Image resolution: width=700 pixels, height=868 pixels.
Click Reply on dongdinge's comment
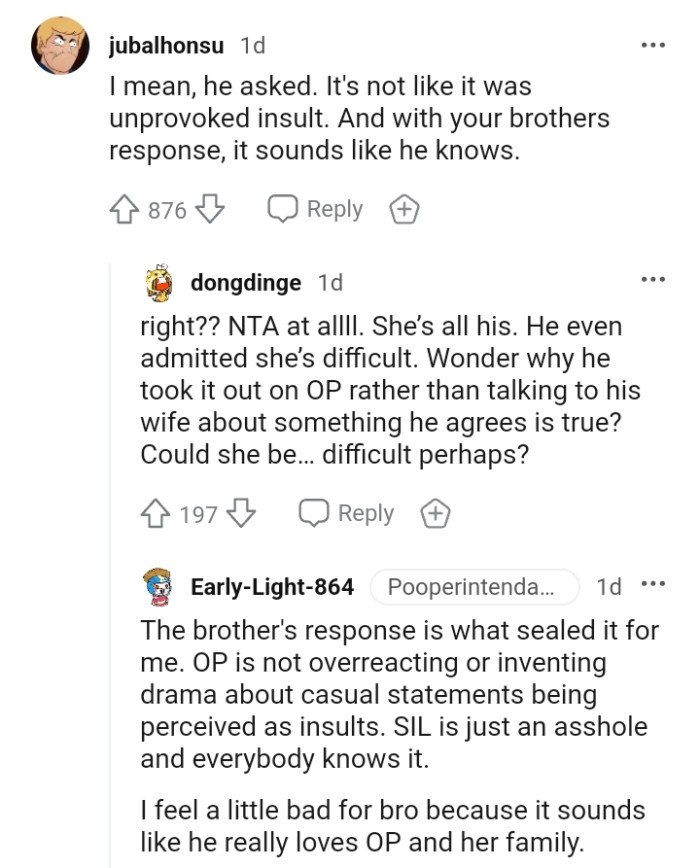tap(365, 513)
